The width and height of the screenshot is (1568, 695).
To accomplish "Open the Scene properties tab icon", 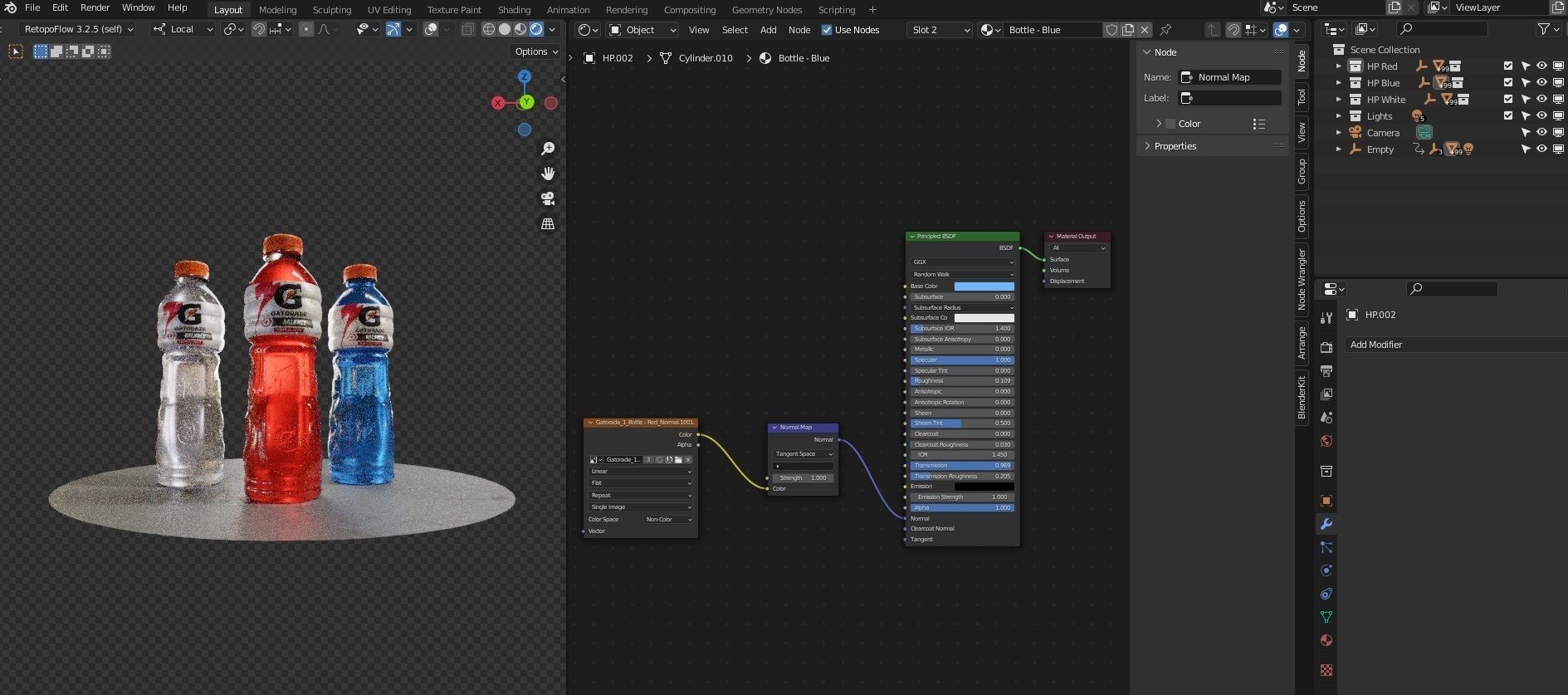I will [x=1326, y=417].
